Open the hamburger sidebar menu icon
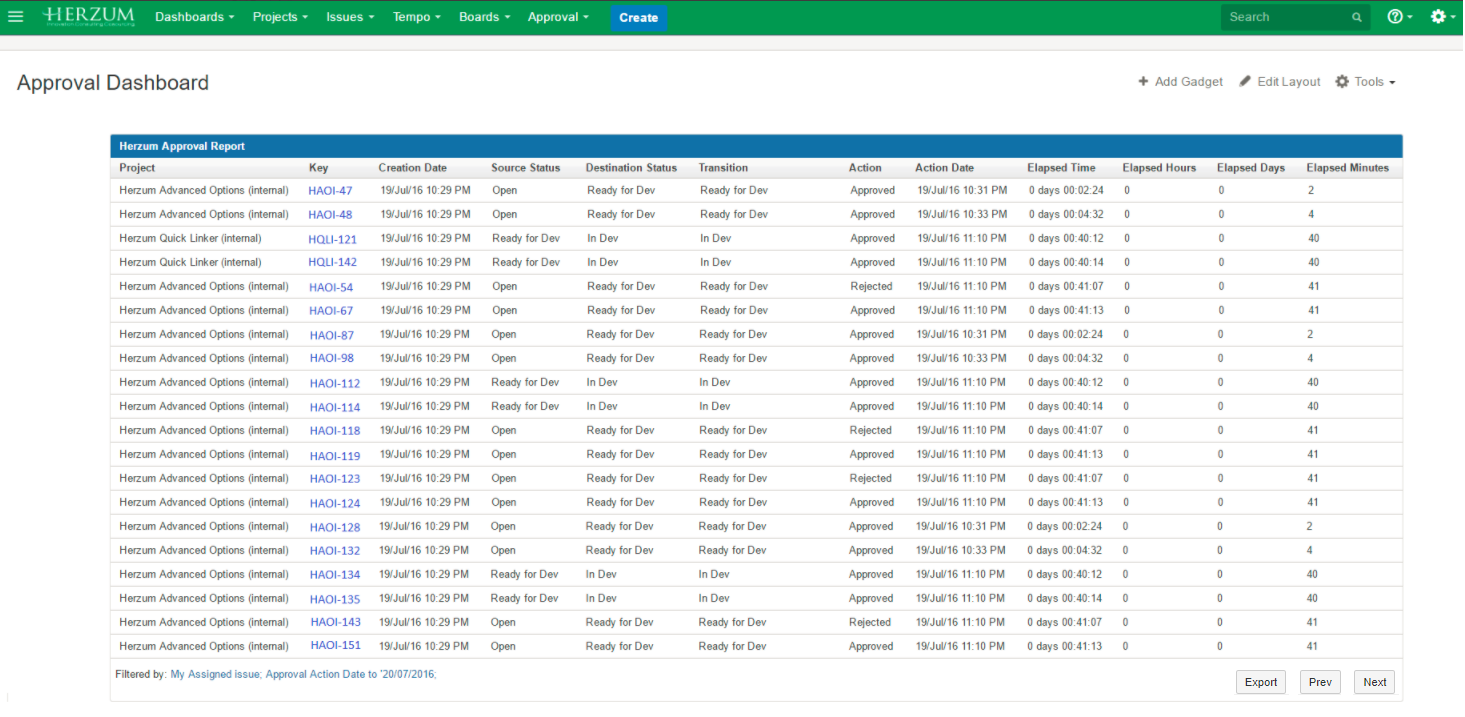Image resolution: width=1465 pixels, height=717 pixels. [15, 17]
